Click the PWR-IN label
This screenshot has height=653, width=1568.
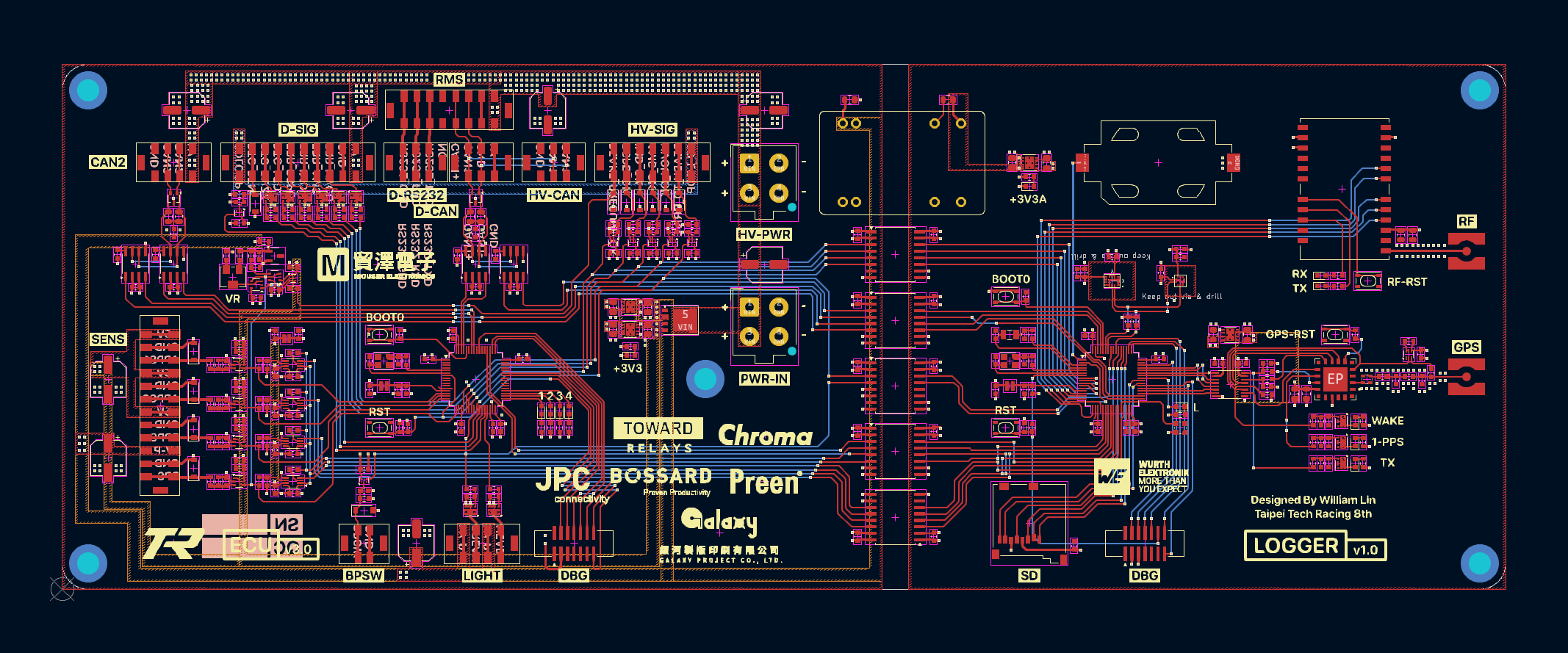[764, 379]
